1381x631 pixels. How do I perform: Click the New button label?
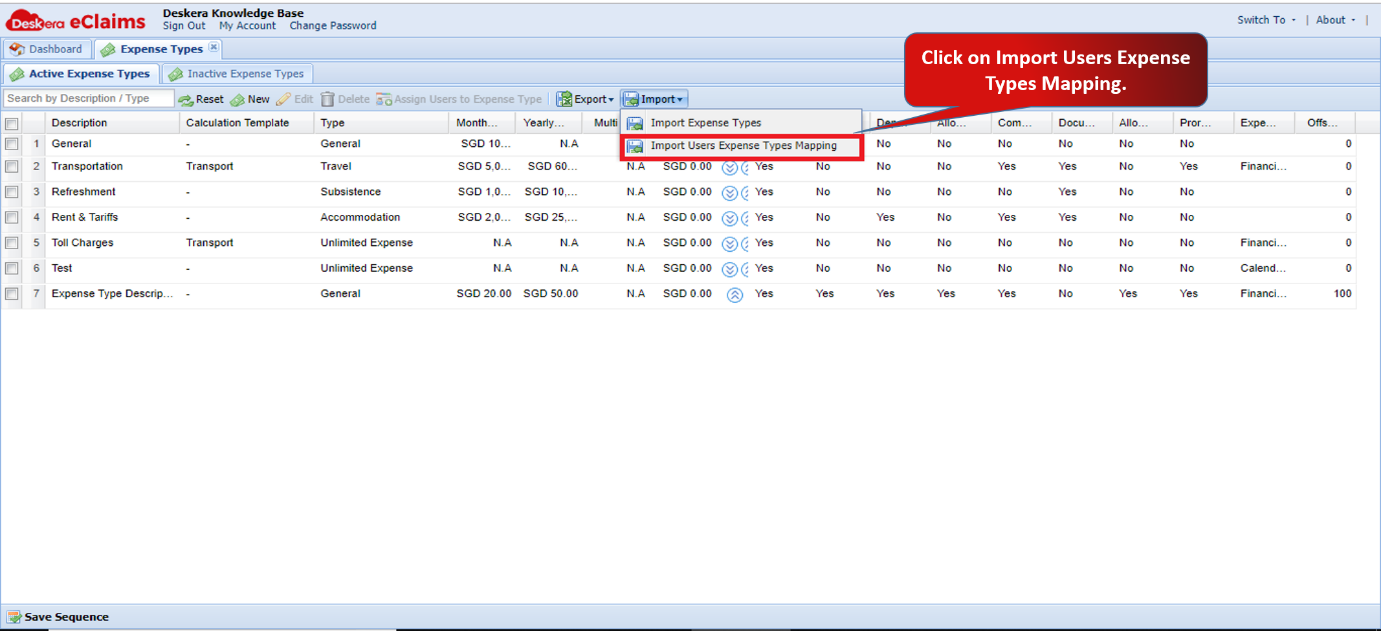pos(259,100)
